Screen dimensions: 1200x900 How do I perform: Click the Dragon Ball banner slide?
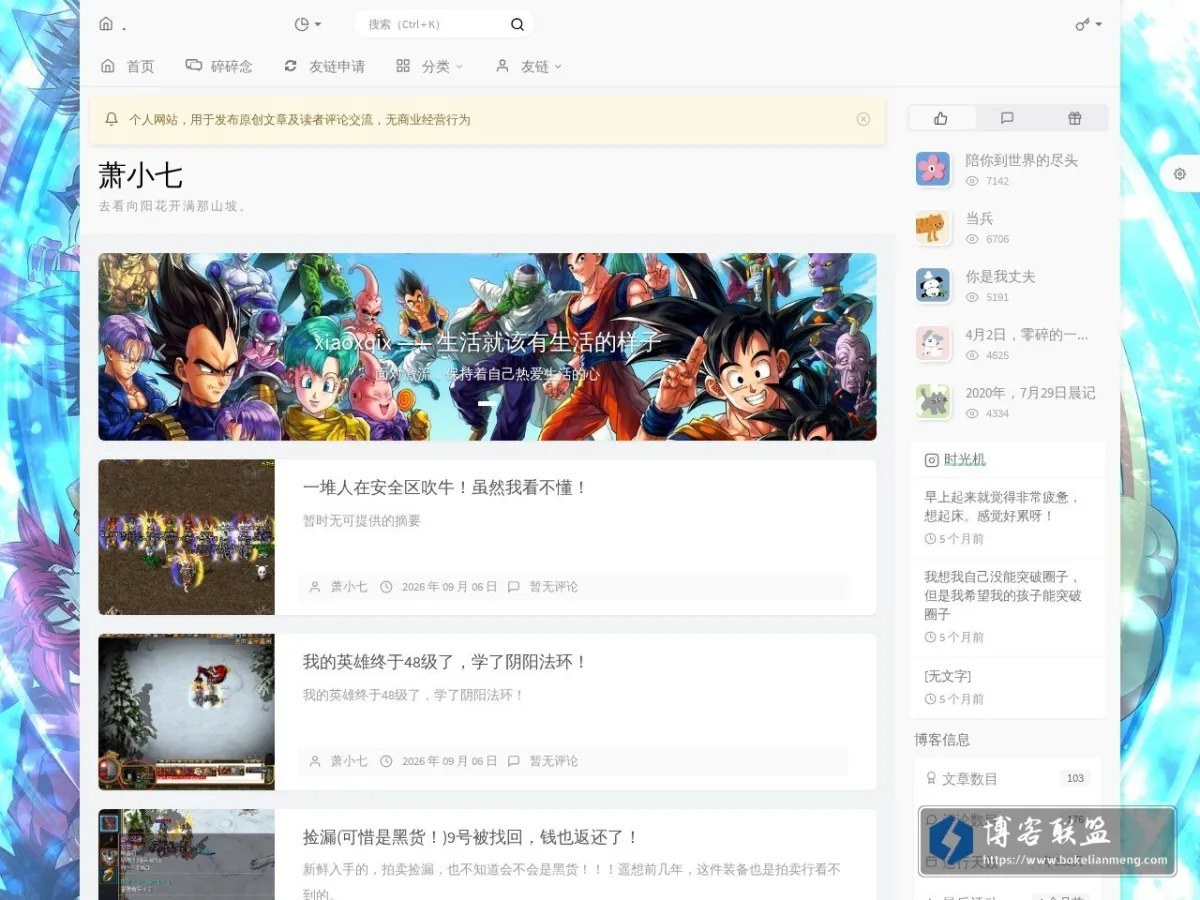tap(487, 346)
